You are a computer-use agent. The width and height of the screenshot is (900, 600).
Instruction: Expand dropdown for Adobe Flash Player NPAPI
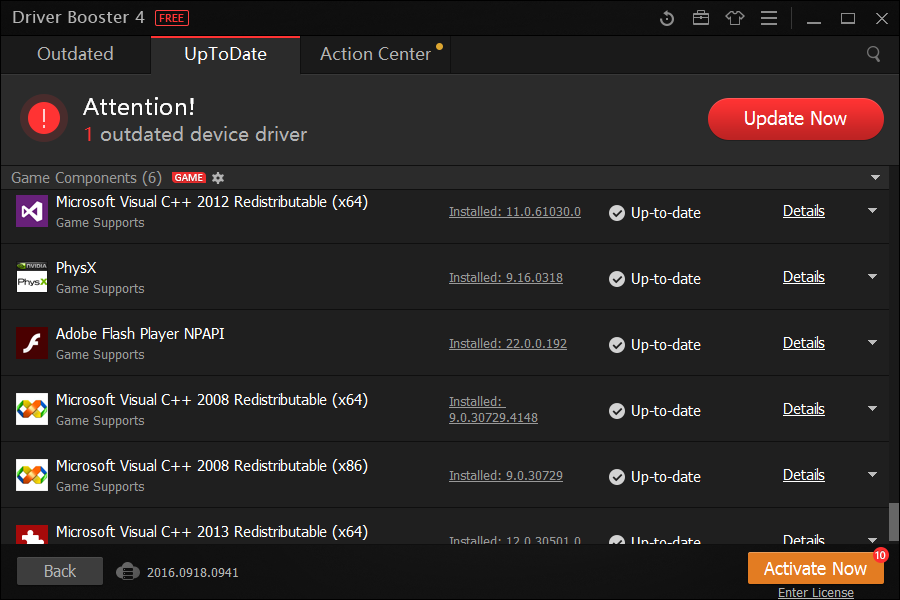point(872,343)
